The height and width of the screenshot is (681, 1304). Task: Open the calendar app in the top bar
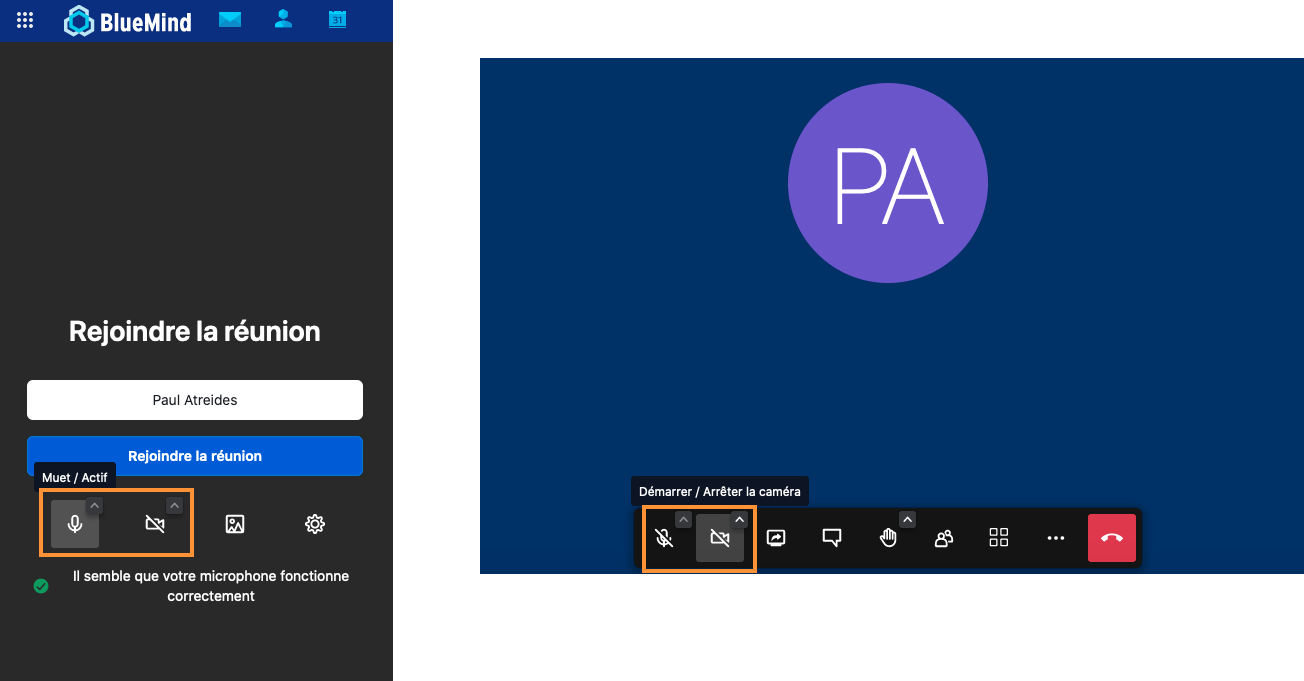(x=337, y=19)
